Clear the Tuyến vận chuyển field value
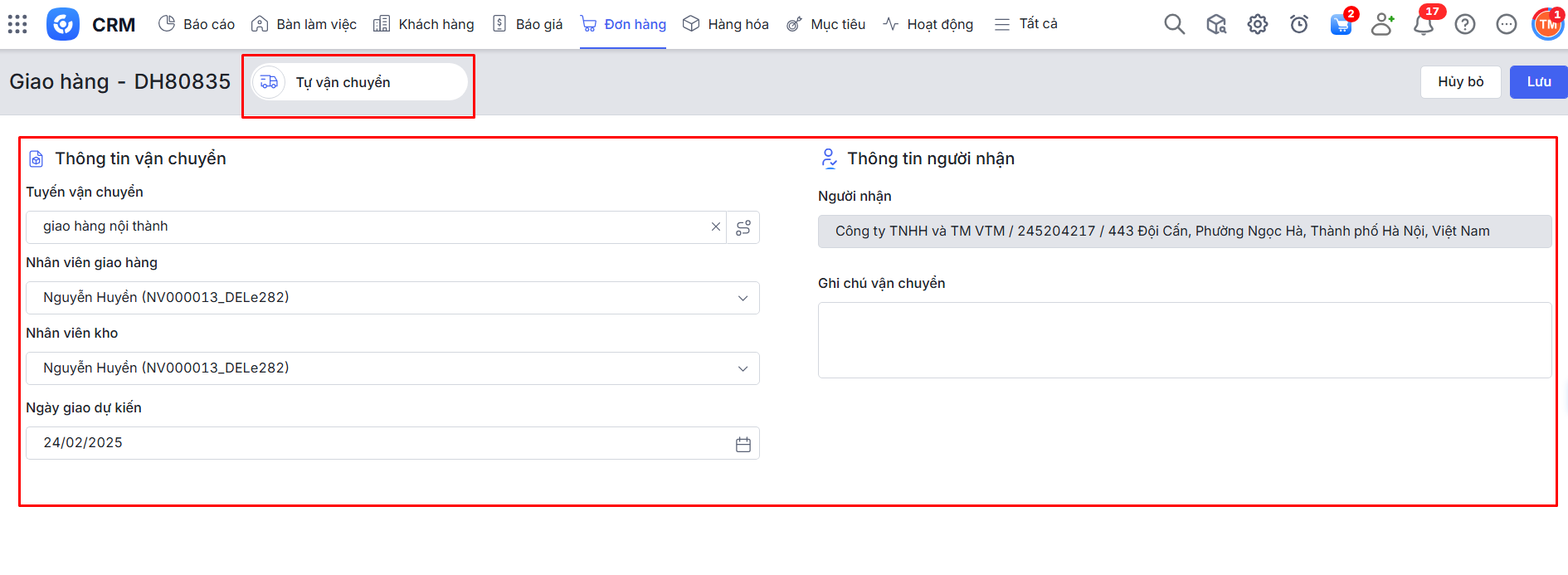Image resolution: width=1568 pixels, height=575 pixels. [x=715, y=227]
